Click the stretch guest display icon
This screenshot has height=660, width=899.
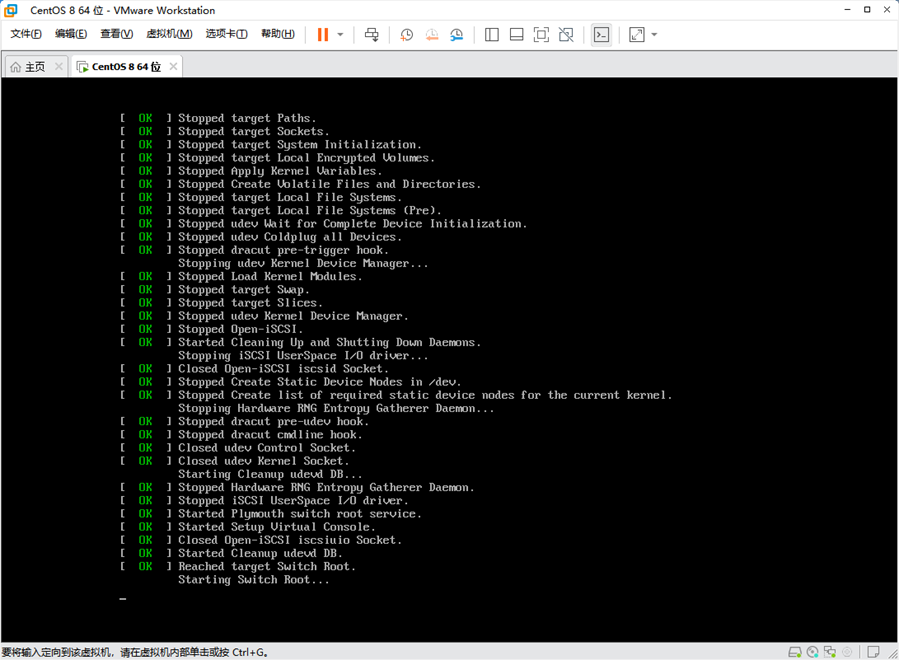coord(636,34)
